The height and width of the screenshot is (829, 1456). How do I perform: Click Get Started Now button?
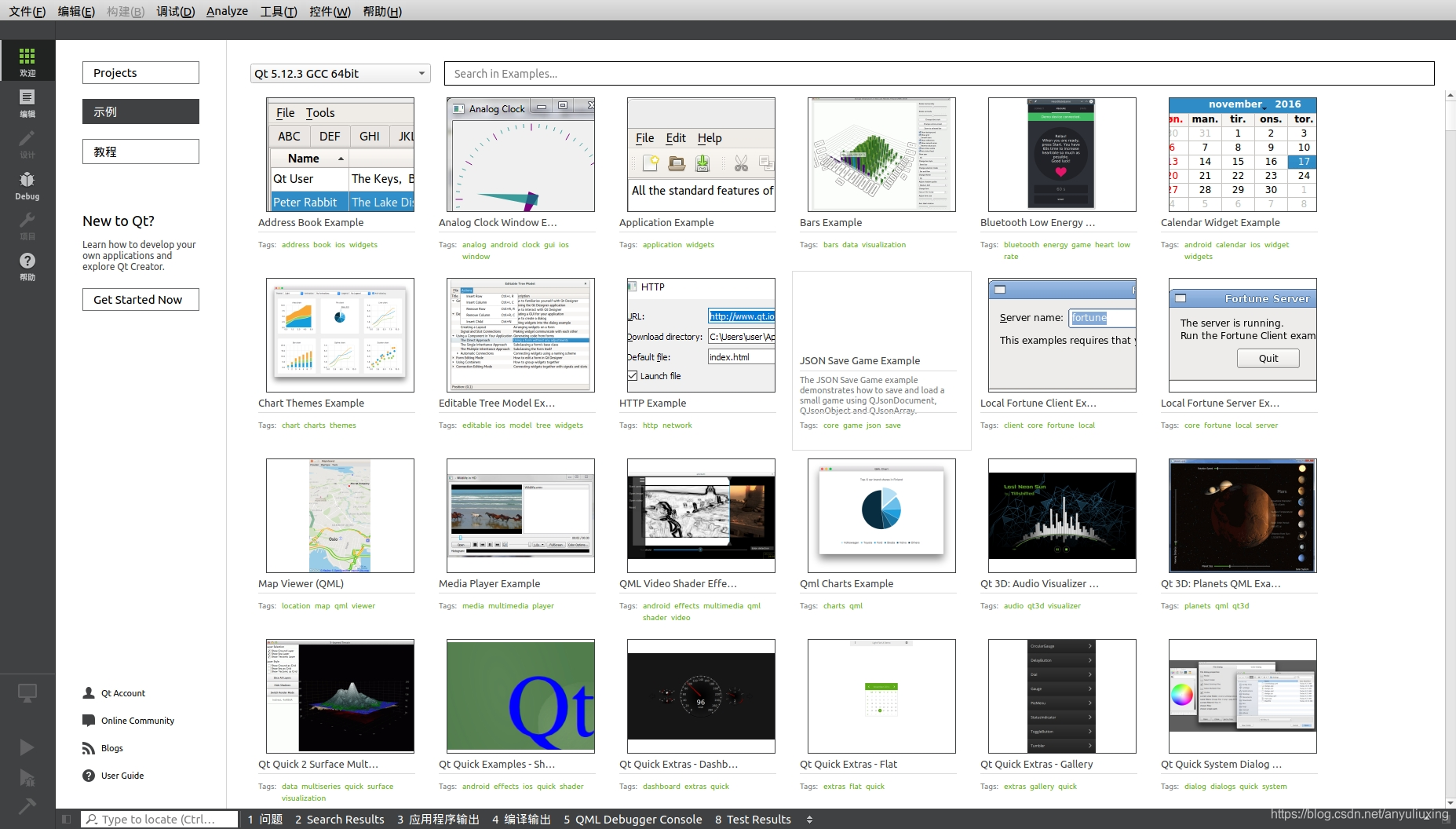[140, 300]
